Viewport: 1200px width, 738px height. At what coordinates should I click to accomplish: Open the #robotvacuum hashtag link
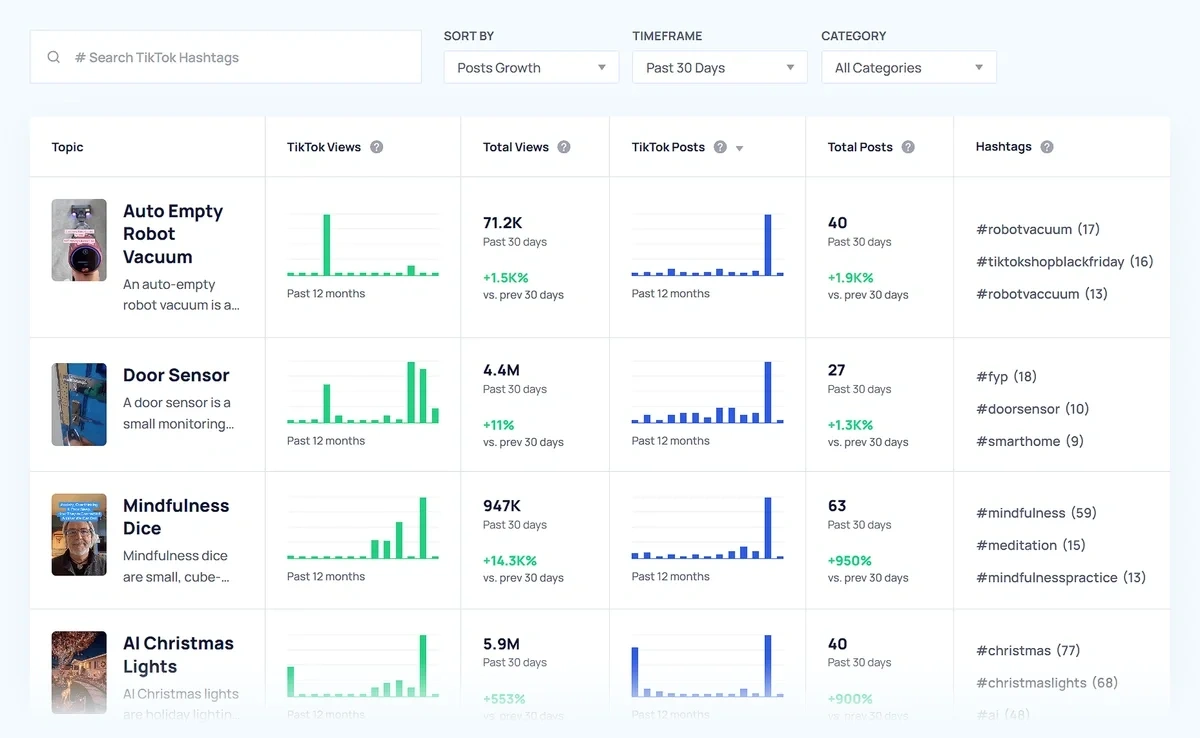(1022, 229)
